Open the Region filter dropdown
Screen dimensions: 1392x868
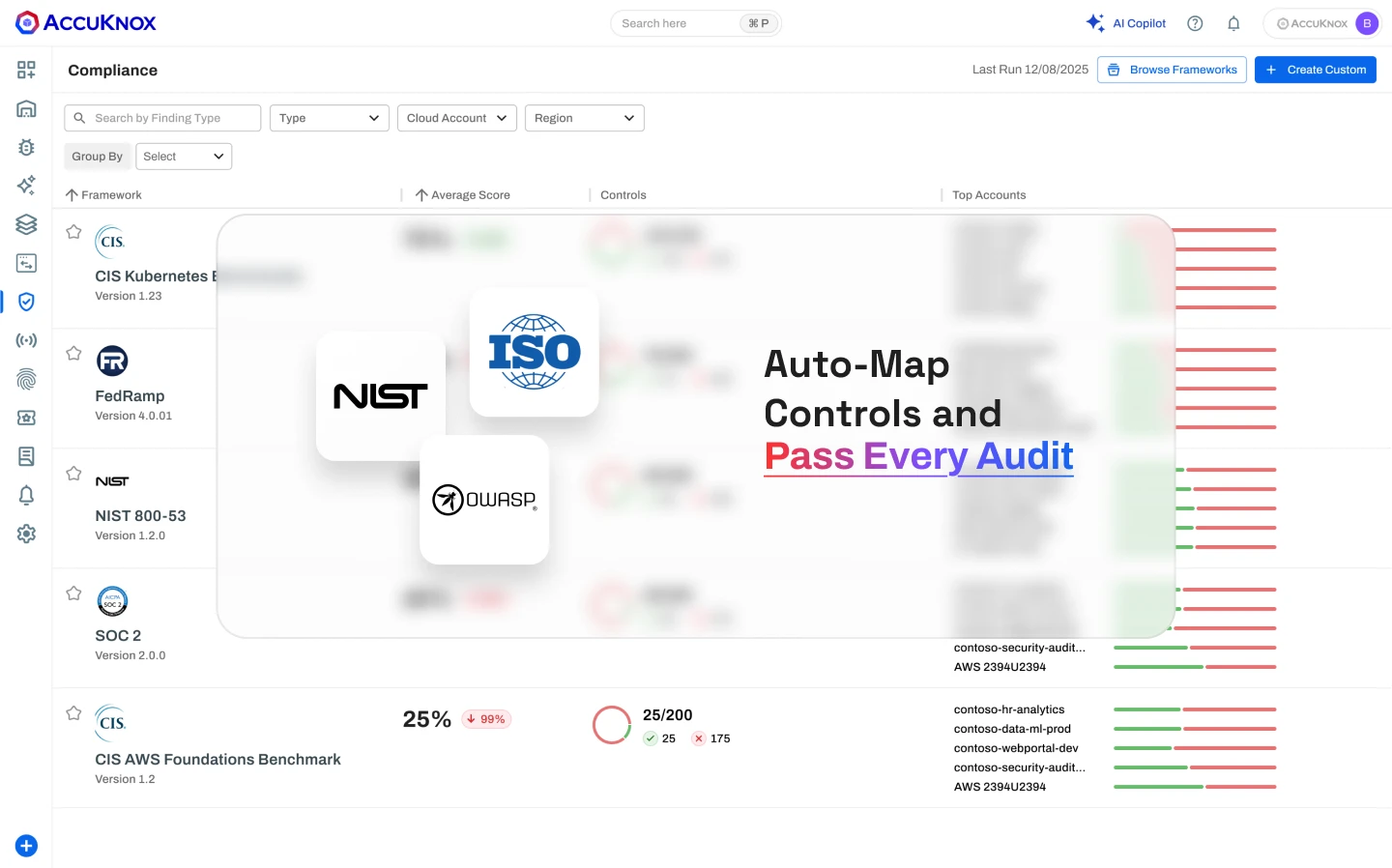(585, 118)
